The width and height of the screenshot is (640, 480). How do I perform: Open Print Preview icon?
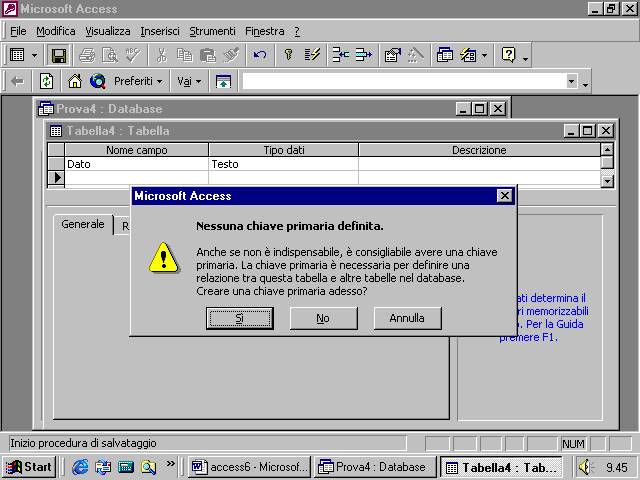tap(110, 55)
